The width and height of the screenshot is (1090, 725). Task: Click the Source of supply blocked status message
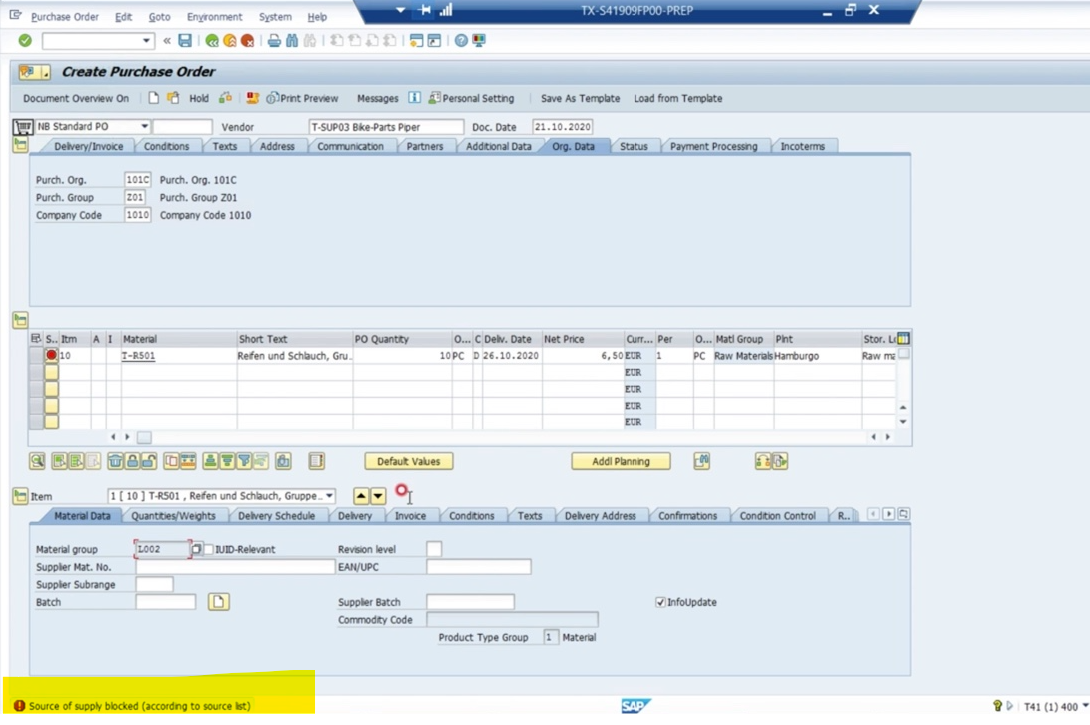(x=139, y=706)
